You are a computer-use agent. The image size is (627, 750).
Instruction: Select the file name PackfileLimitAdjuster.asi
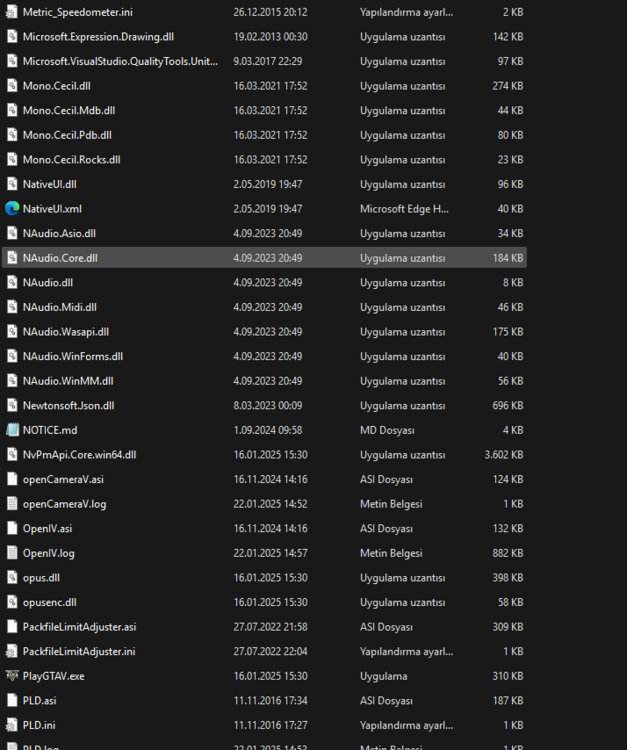tap(79, 627)
